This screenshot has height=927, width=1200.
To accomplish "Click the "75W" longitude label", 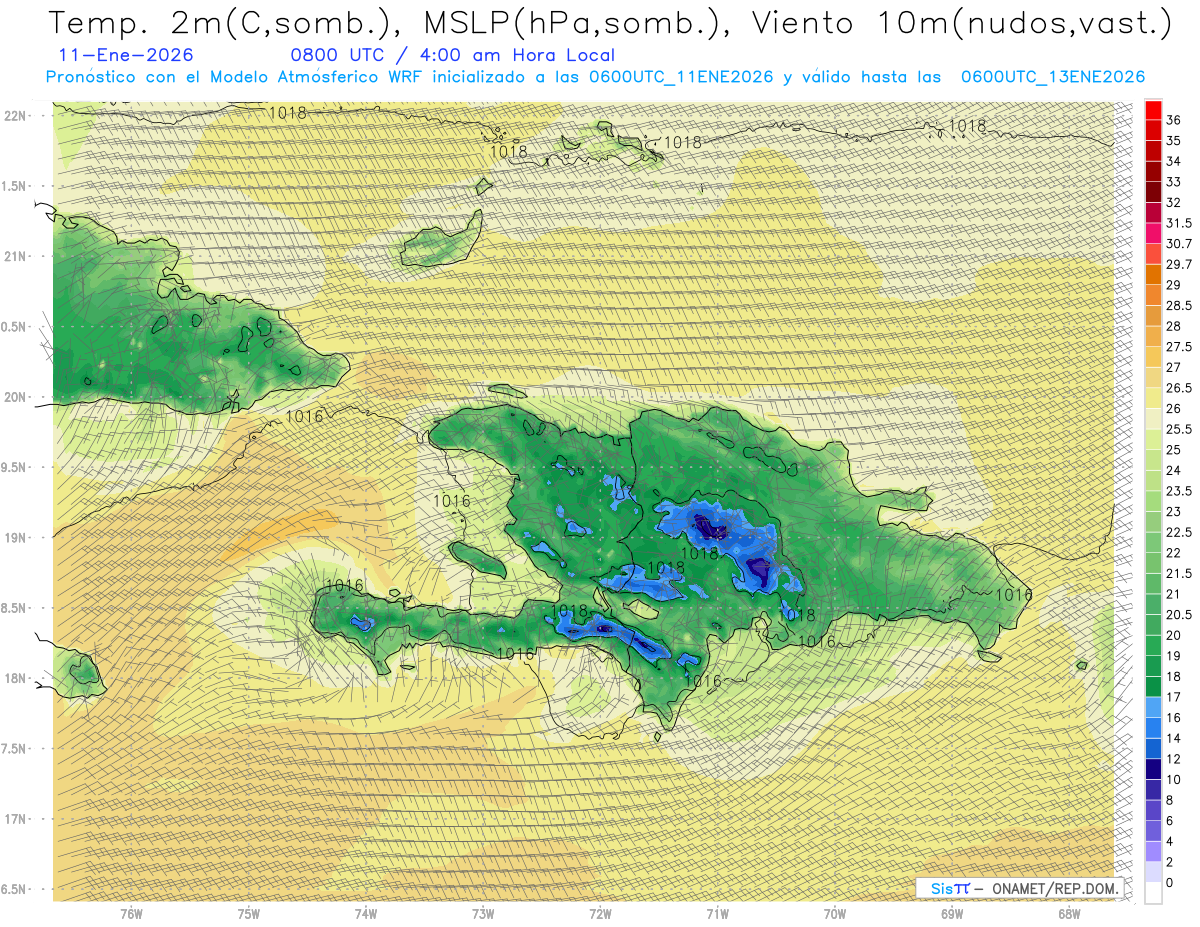I will pyautogui.click(x=248, y=913).
